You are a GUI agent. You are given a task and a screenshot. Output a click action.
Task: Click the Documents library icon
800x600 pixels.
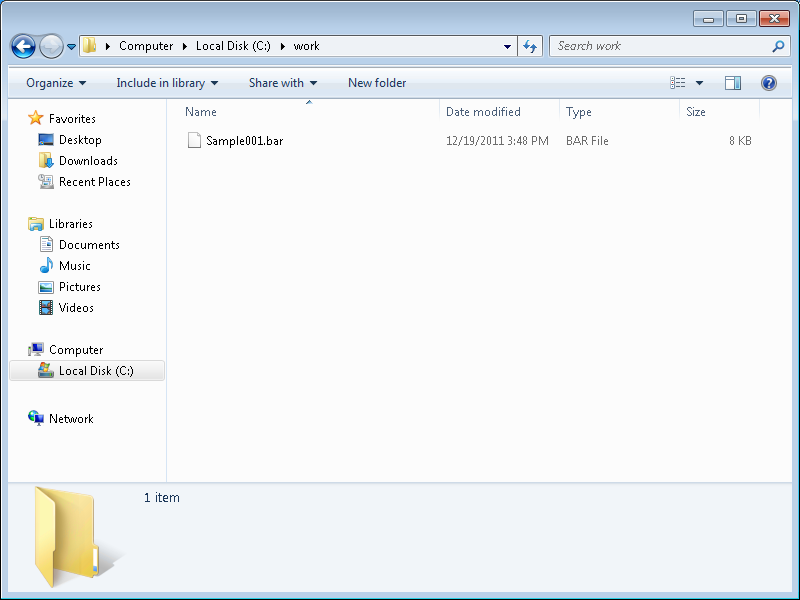coord(46,244)
